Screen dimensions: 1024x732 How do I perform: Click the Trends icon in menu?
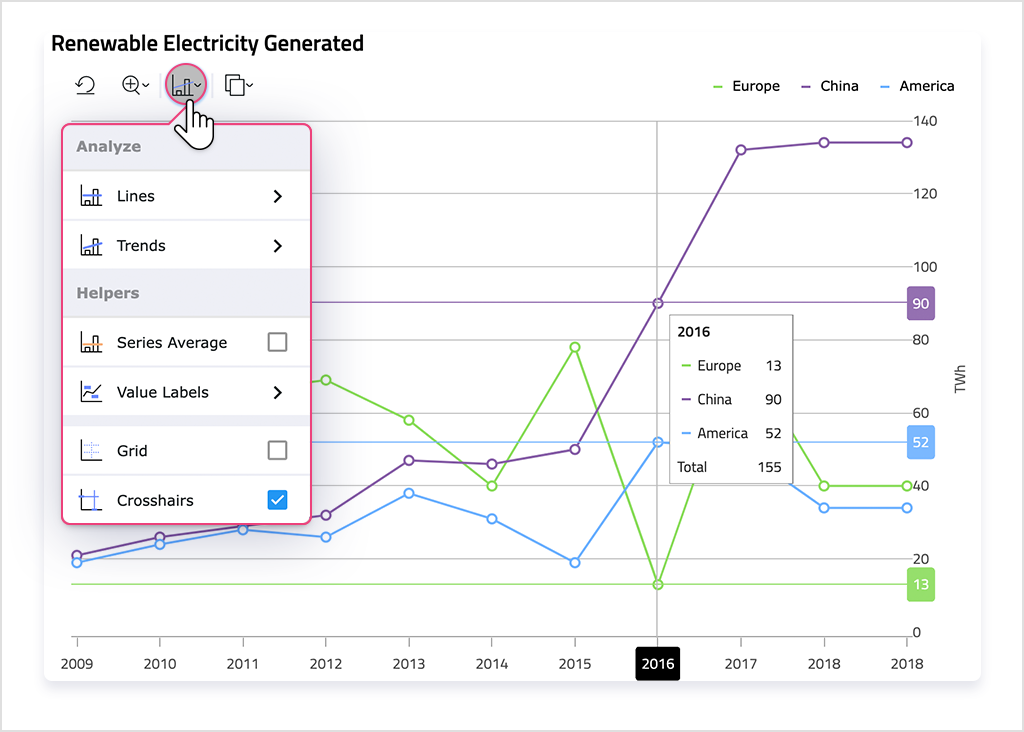[x=91, y=246]
